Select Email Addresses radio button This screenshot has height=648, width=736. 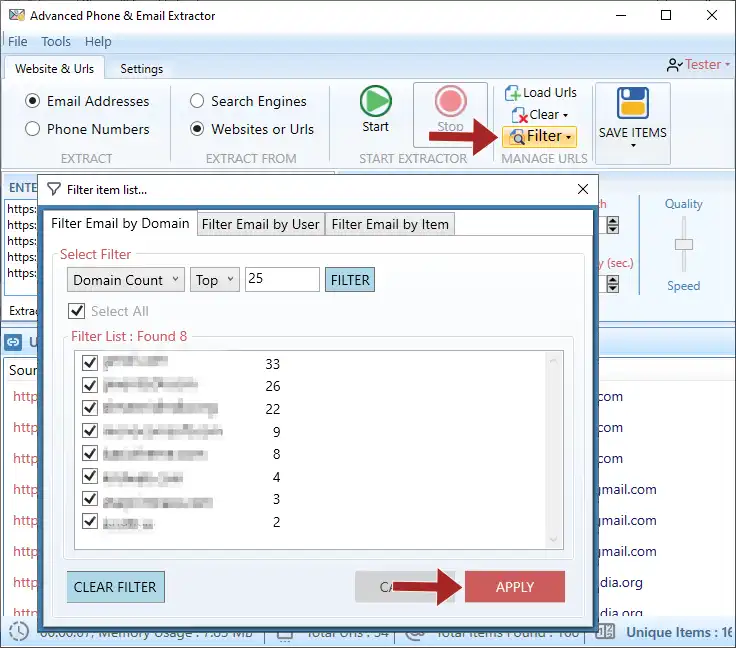(x=32, y=101)
